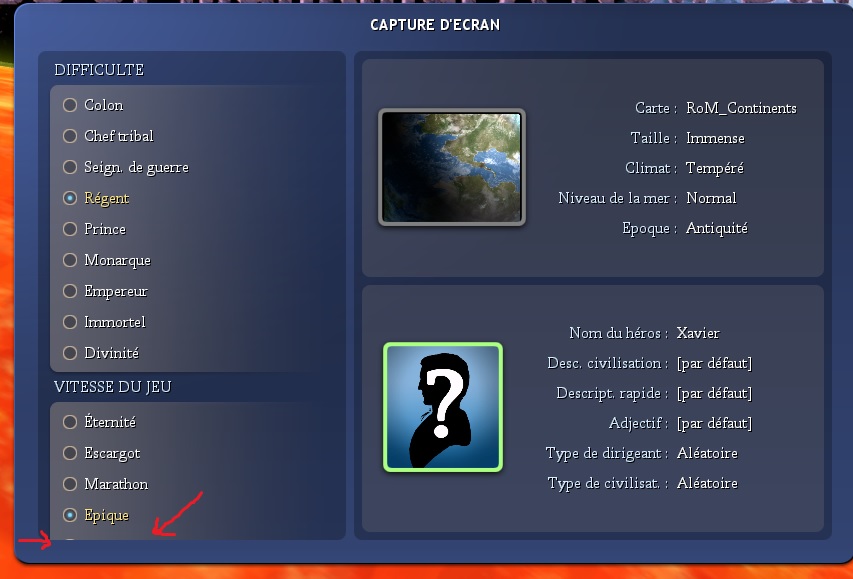Image resolution: width=853 pixels, height=579 pixels.
Task: Click the unknown leader portrait icon
Action: [443, 406]
